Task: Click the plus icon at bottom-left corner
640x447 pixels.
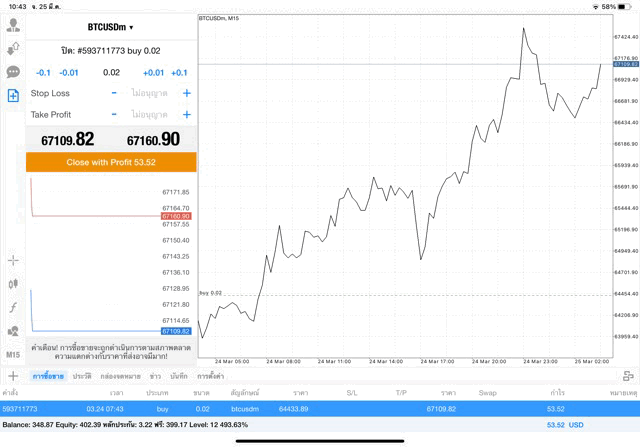Action: 13,376
